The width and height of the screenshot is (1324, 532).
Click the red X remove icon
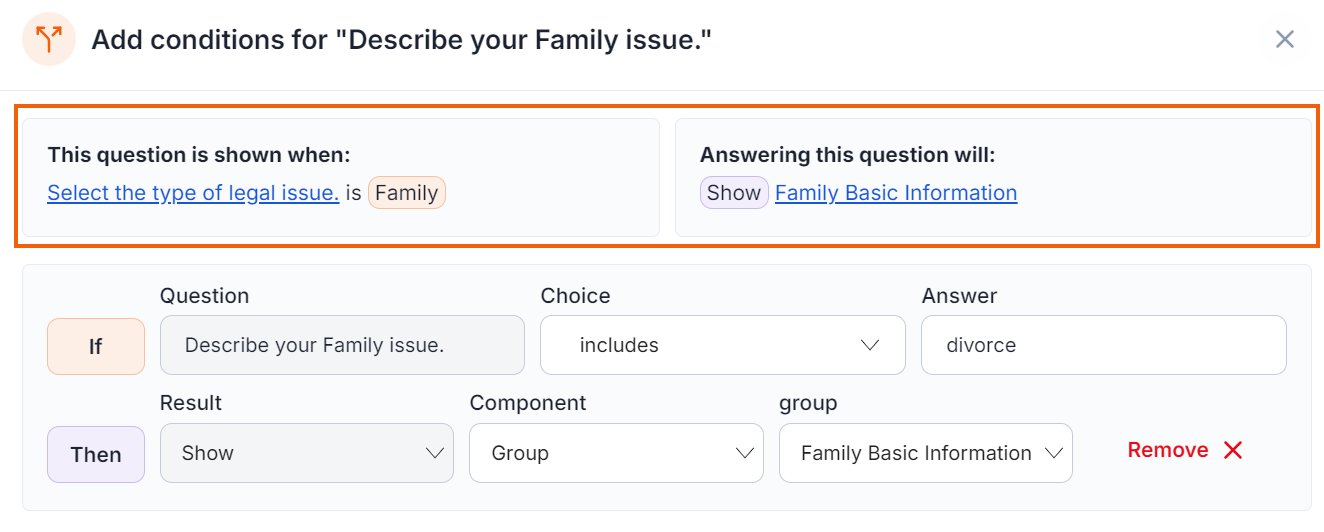[1233, 451]
